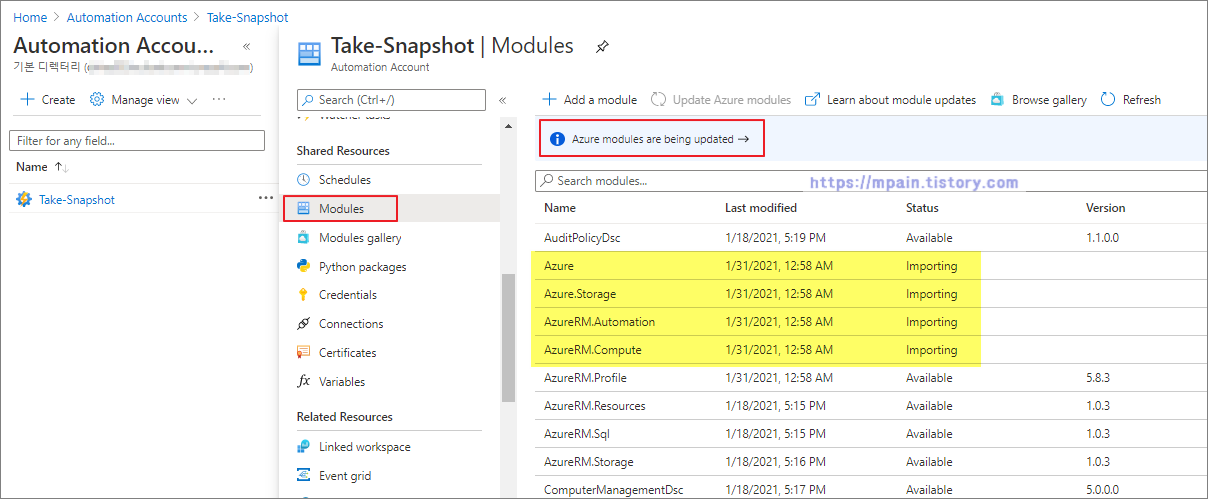The height and width of the screenshot is (499, 1208).
Task: Open the AzureRM.Compute module row
Action: click(869, 350)
